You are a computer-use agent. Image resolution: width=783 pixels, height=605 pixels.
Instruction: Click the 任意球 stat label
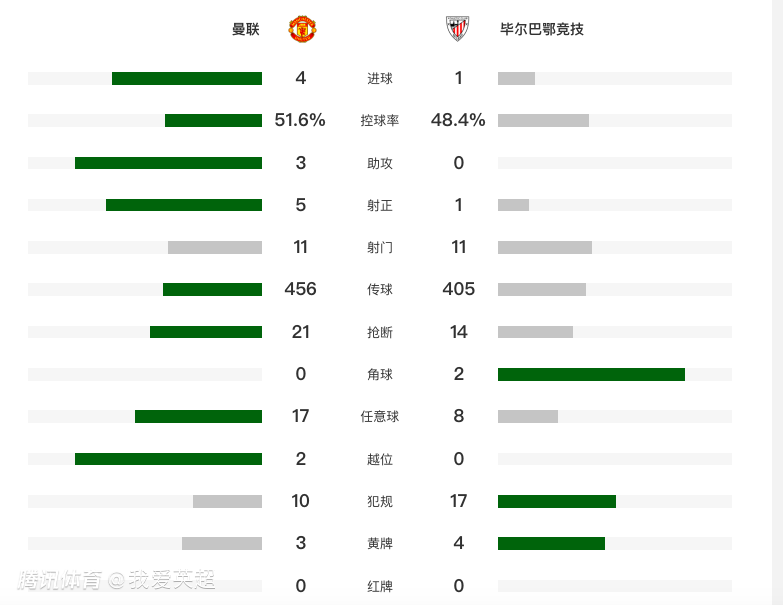click(x=380, y=416)
